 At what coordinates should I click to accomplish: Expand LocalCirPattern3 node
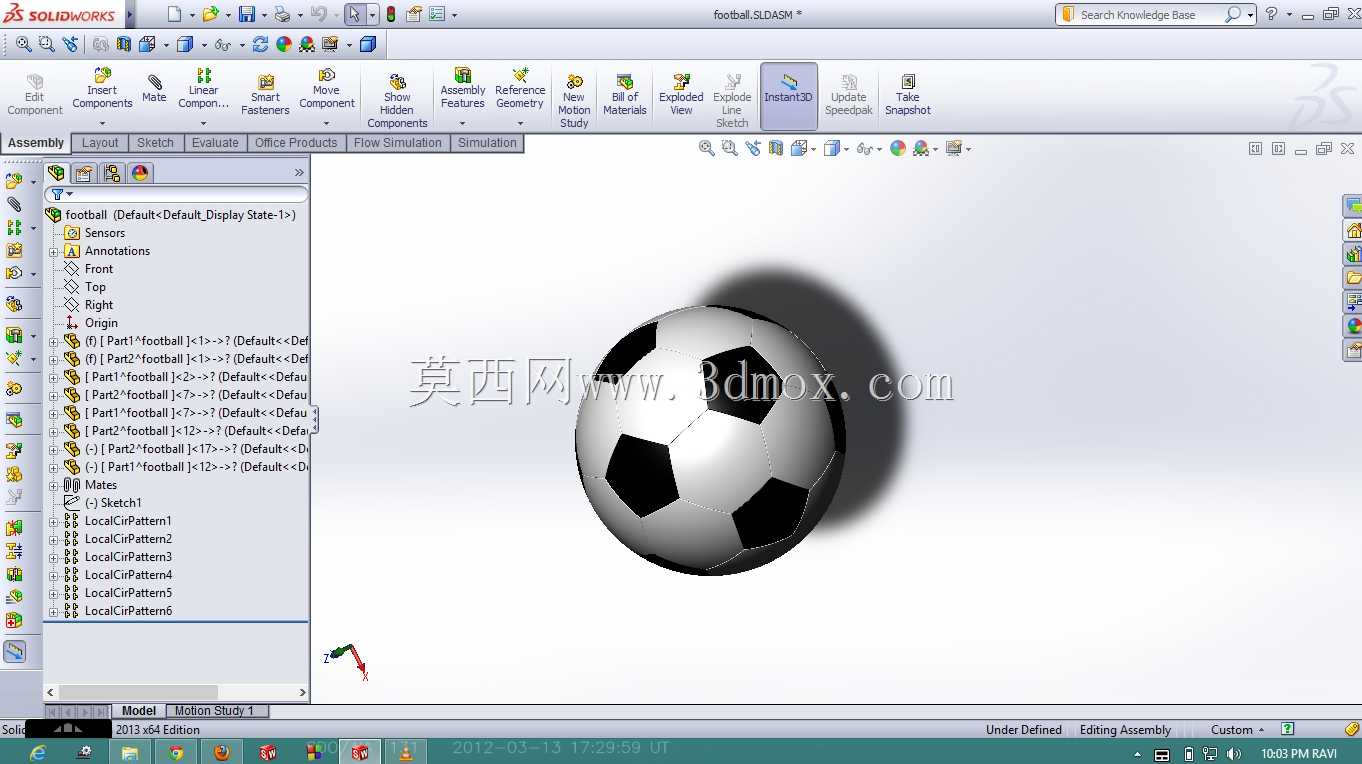click(x=54, y=557)
